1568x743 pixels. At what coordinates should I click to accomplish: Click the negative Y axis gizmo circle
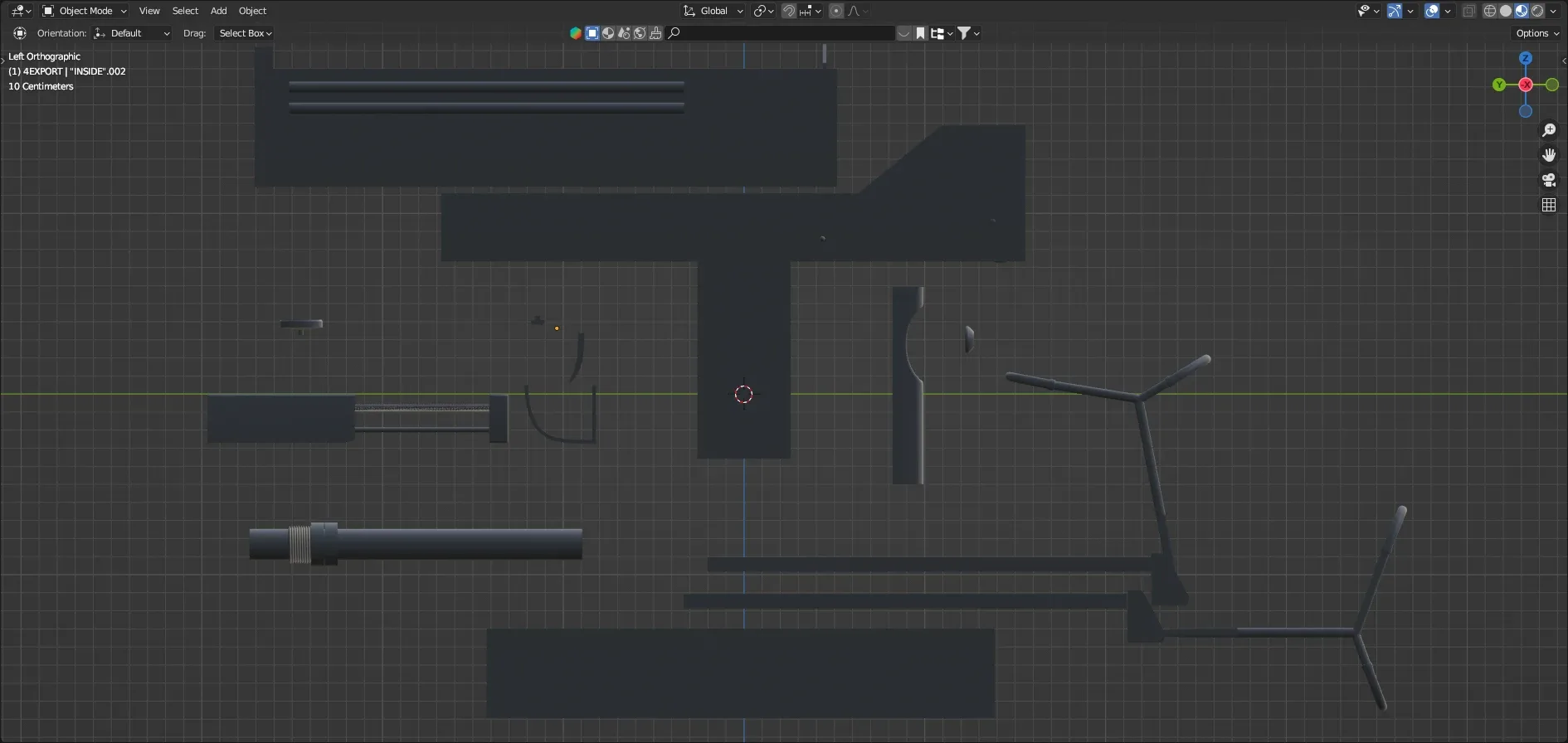click(1551, 85)
